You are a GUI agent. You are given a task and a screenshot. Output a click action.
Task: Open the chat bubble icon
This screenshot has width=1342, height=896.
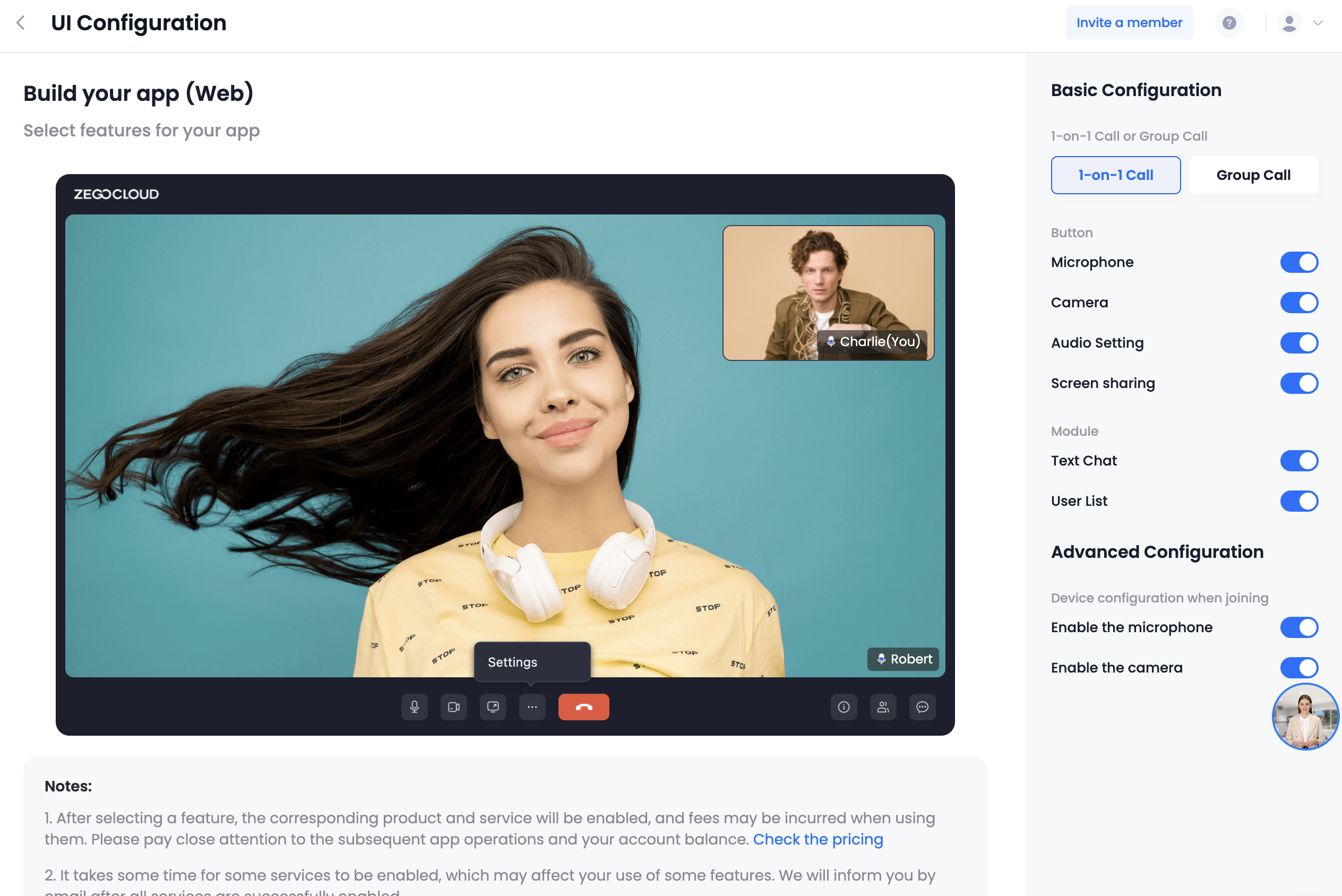pyautogui.click(x=922, y=707)
